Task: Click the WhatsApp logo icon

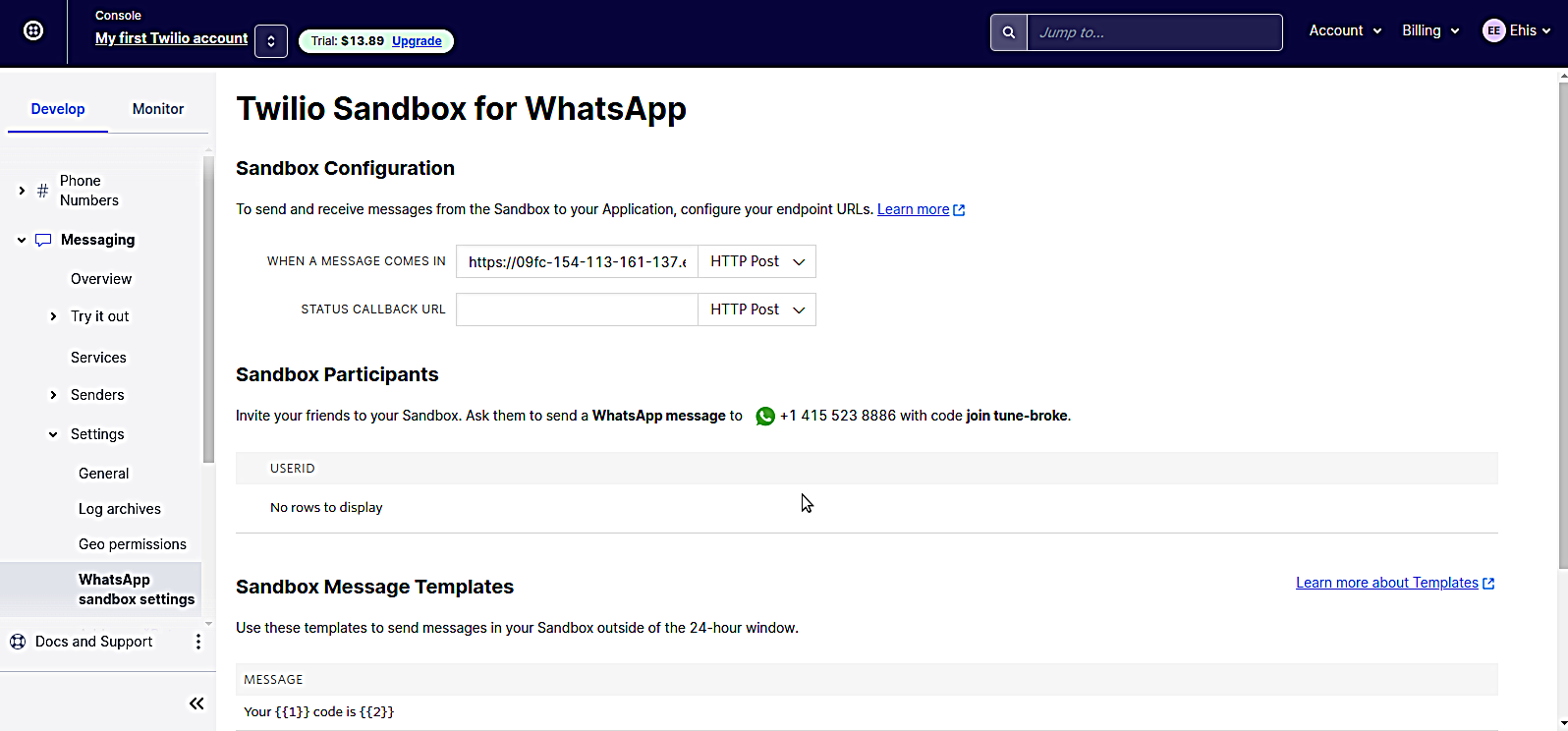Action: pyautogui.click(x=765, y=417)
